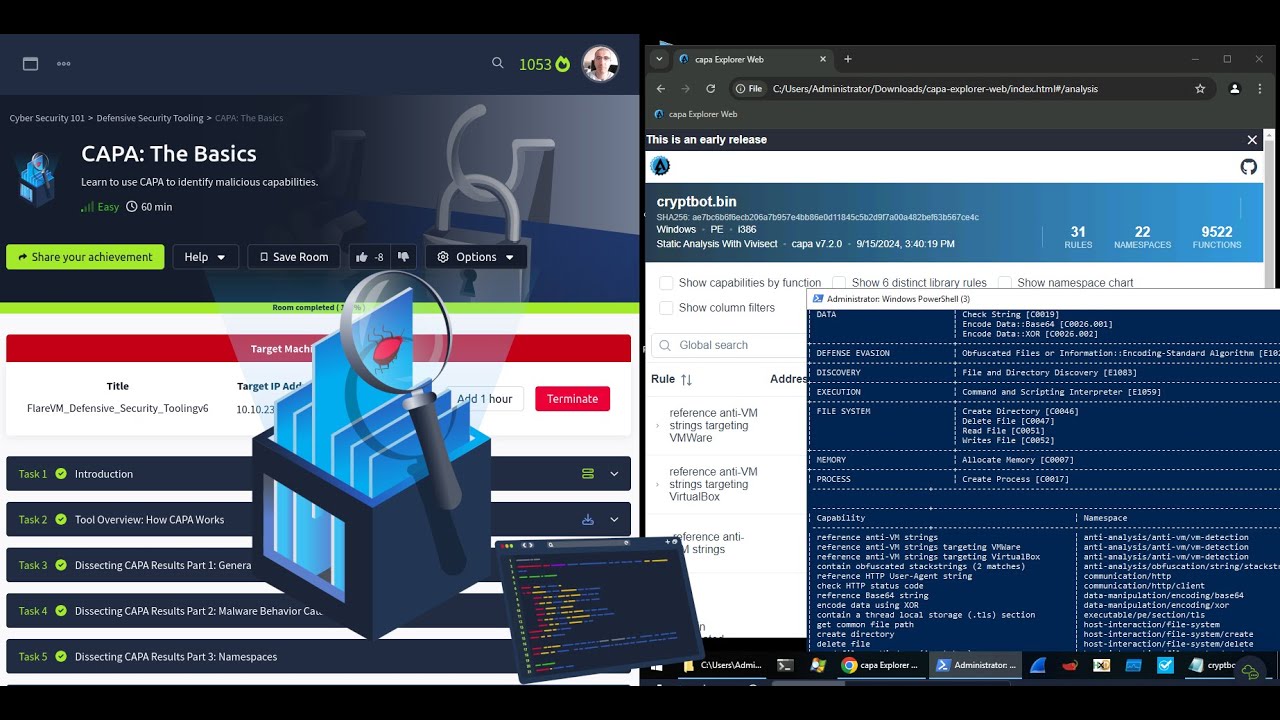This screenshot has height=720, width=1280.
Task: Open the Options dropdown button
Action: [x=476, y=257]
